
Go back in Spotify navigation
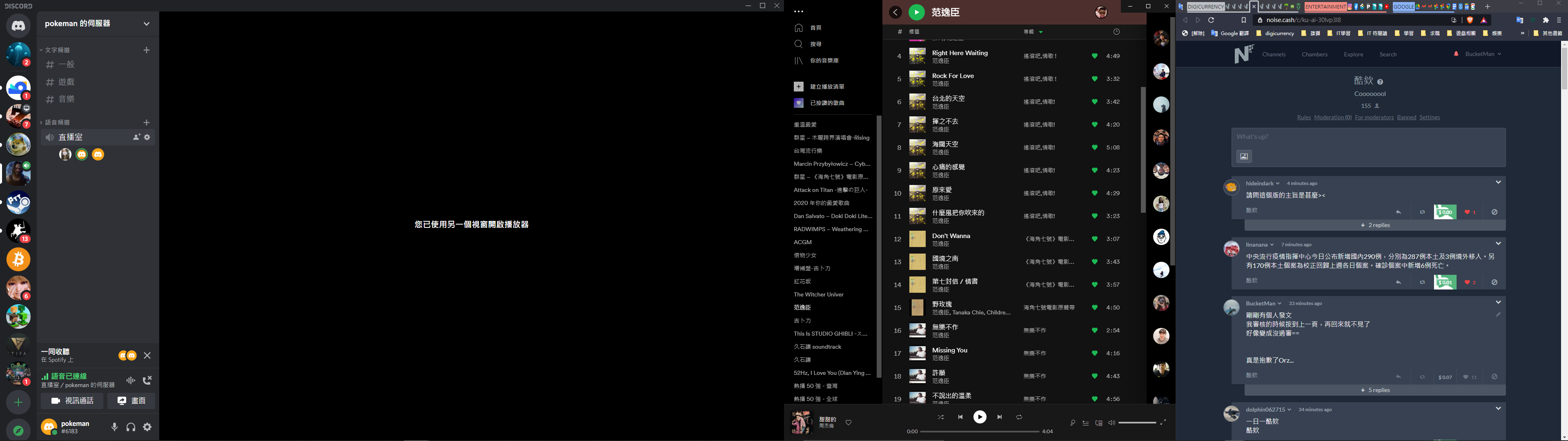point(895,12)
